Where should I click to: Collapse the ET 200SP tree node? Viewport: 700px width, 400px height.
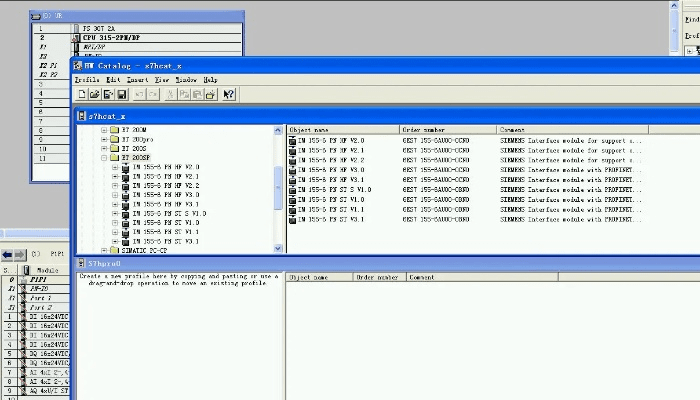coord(103,158)
